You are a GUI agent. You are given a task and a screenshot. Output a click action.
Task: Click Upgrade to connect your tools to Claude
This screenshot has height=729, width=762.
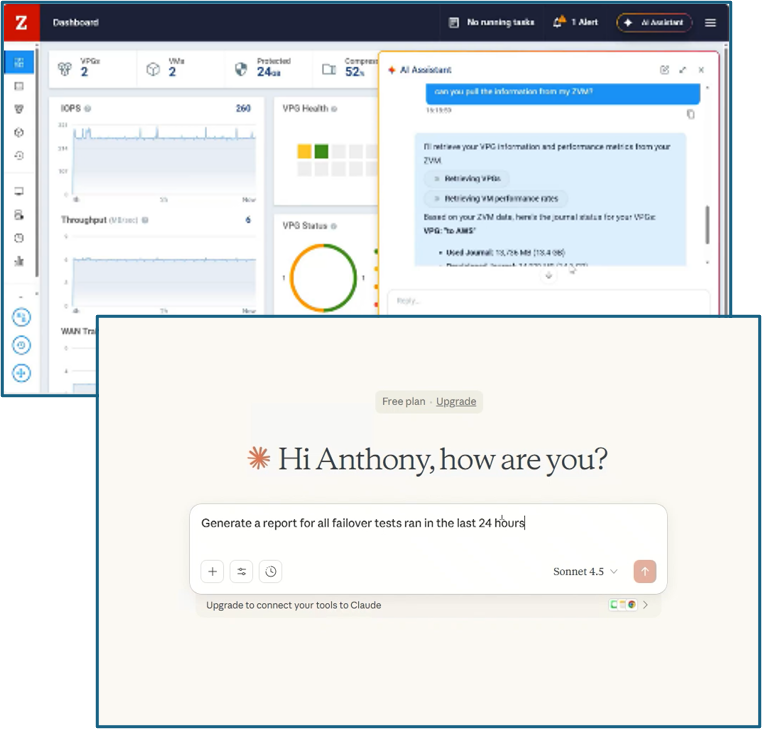[x=294, y=605]
